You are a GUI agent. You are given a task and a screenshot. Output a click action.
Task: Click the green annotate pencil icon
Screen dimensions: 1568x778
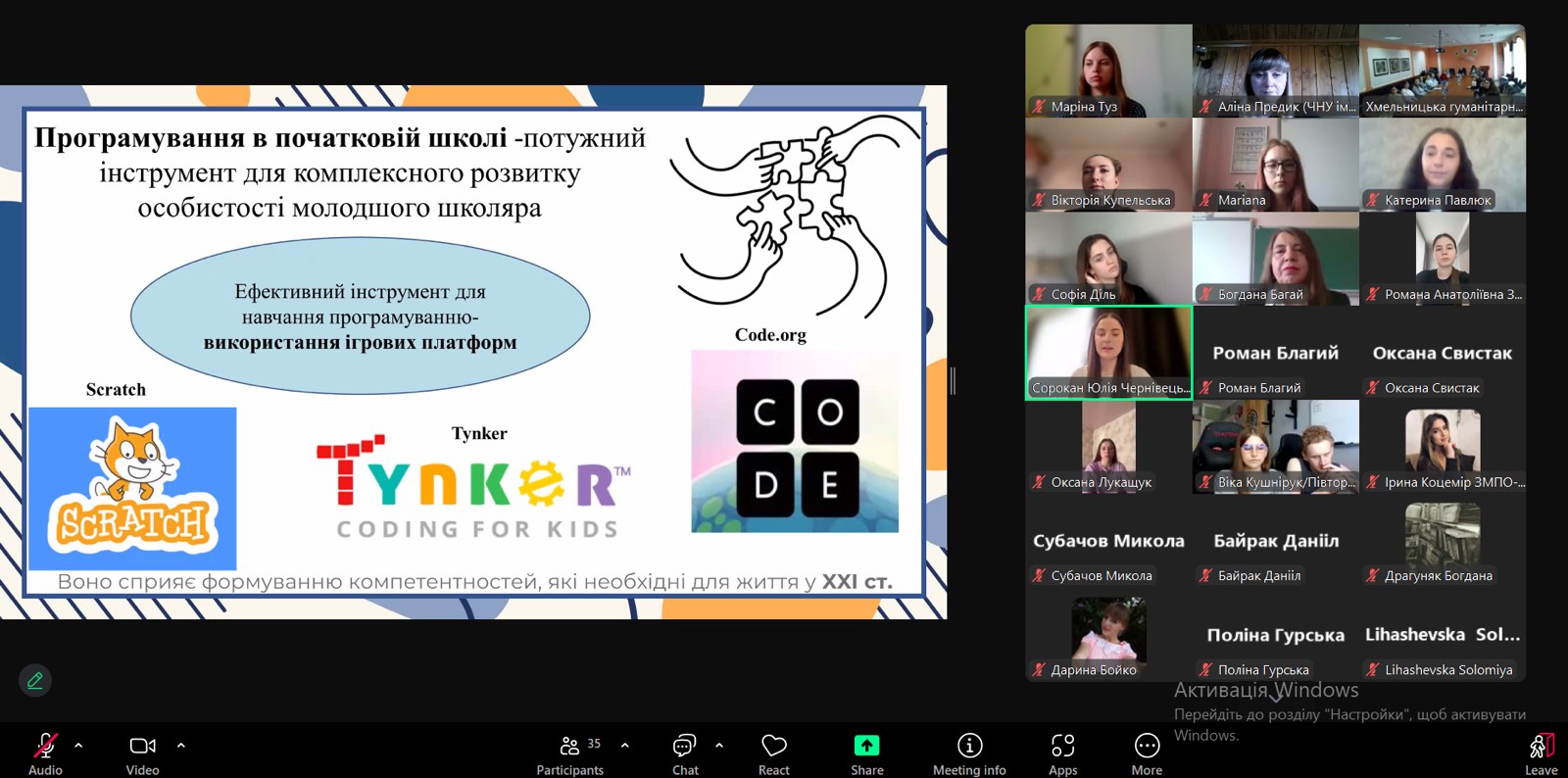click(35, 680)
